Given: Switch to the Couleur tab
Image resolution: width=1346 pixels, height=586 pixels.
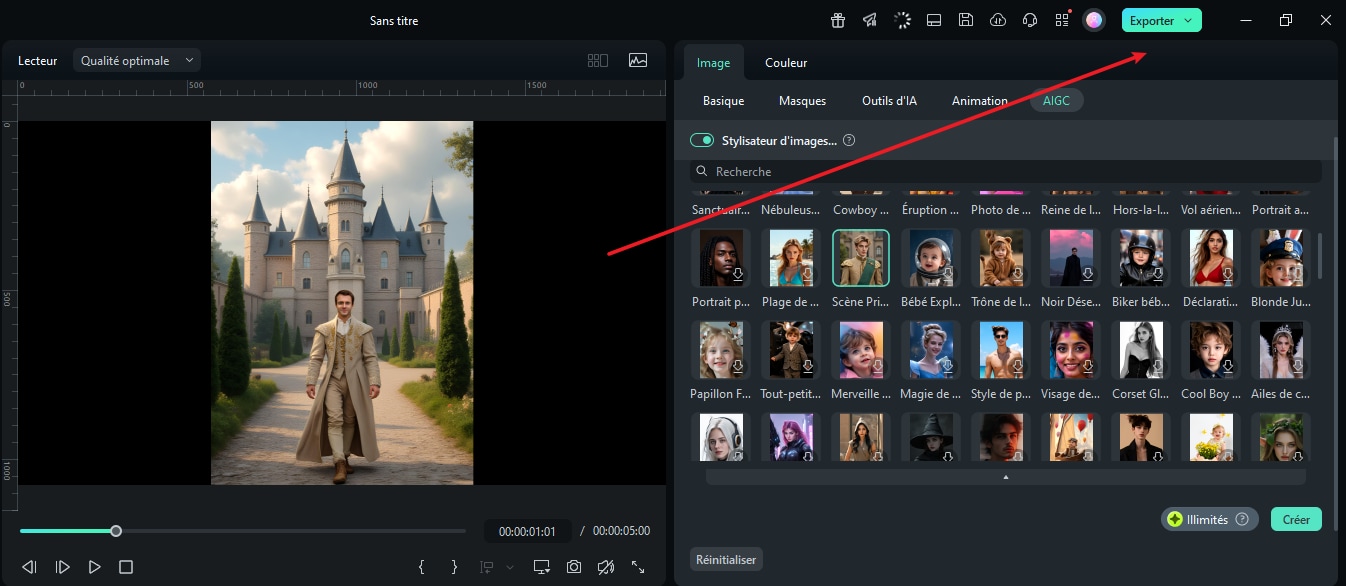Looking at the screenshot, I should click(x=786, y=62).
